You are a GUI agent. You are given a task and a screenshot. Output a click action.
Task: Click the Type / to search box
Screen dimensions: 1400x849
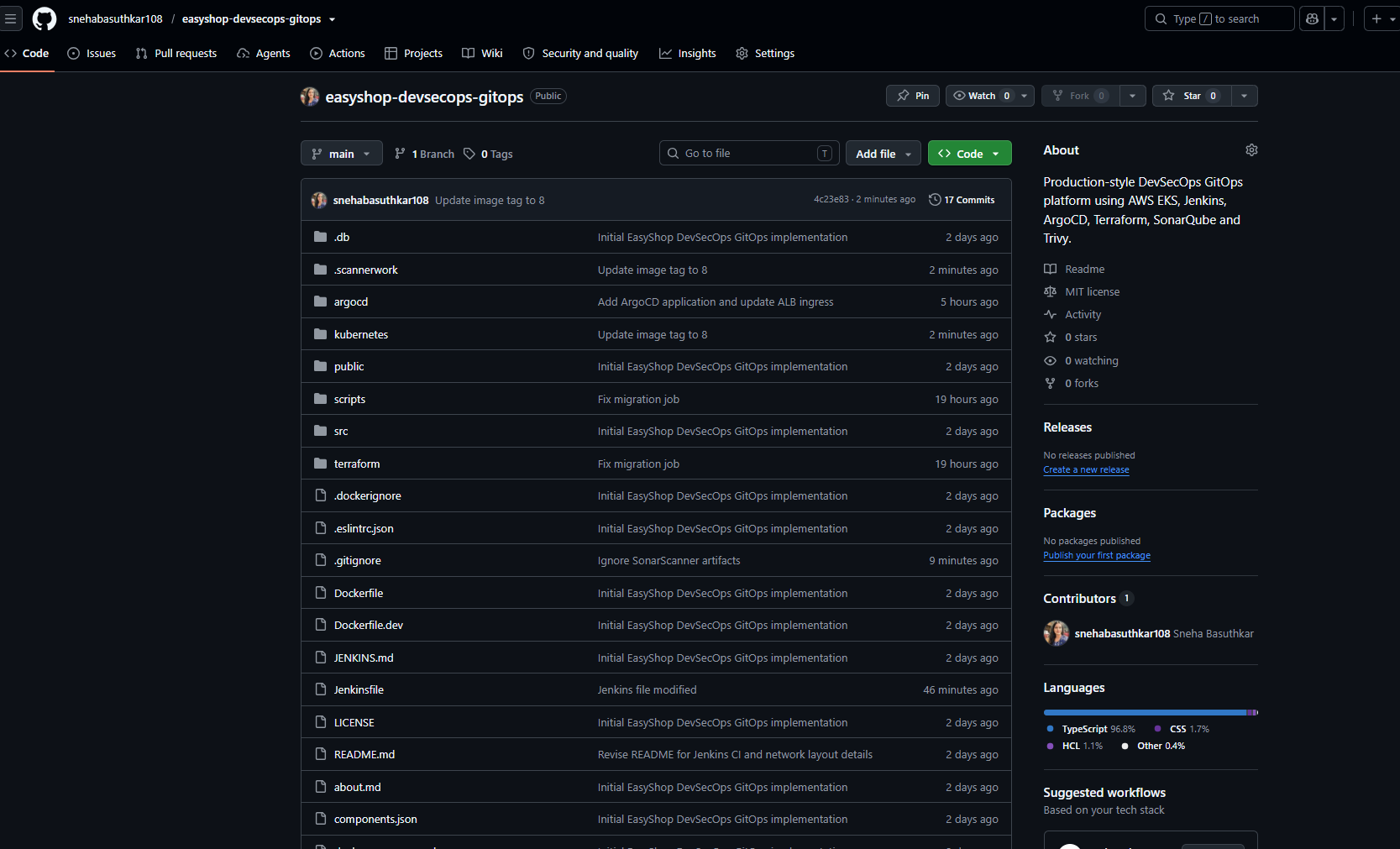pos(1219,18)
